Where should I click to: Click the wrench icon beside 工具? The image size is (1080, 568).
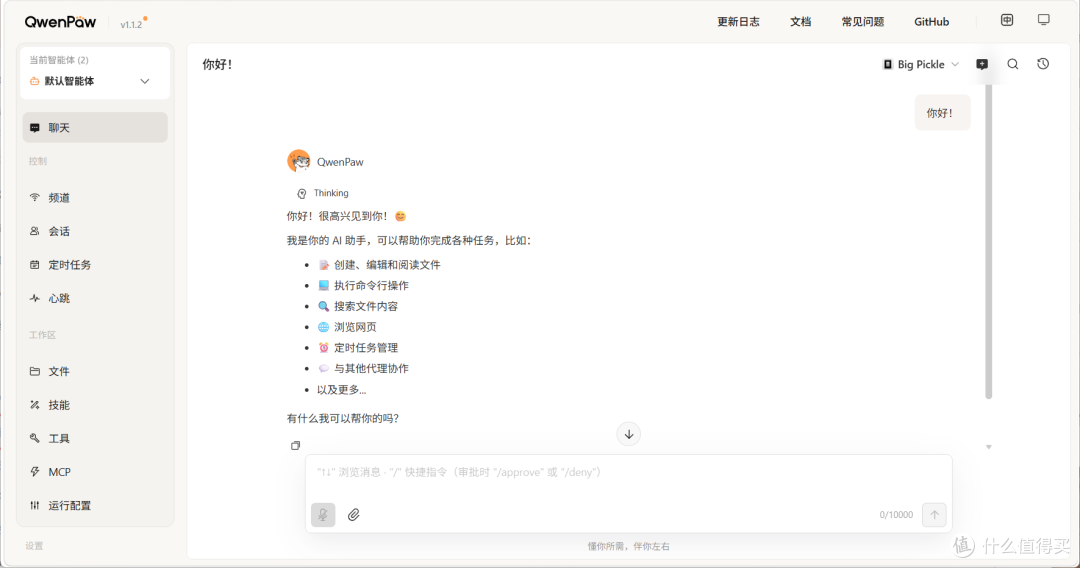pyautogui.click(x=34, y=438)
